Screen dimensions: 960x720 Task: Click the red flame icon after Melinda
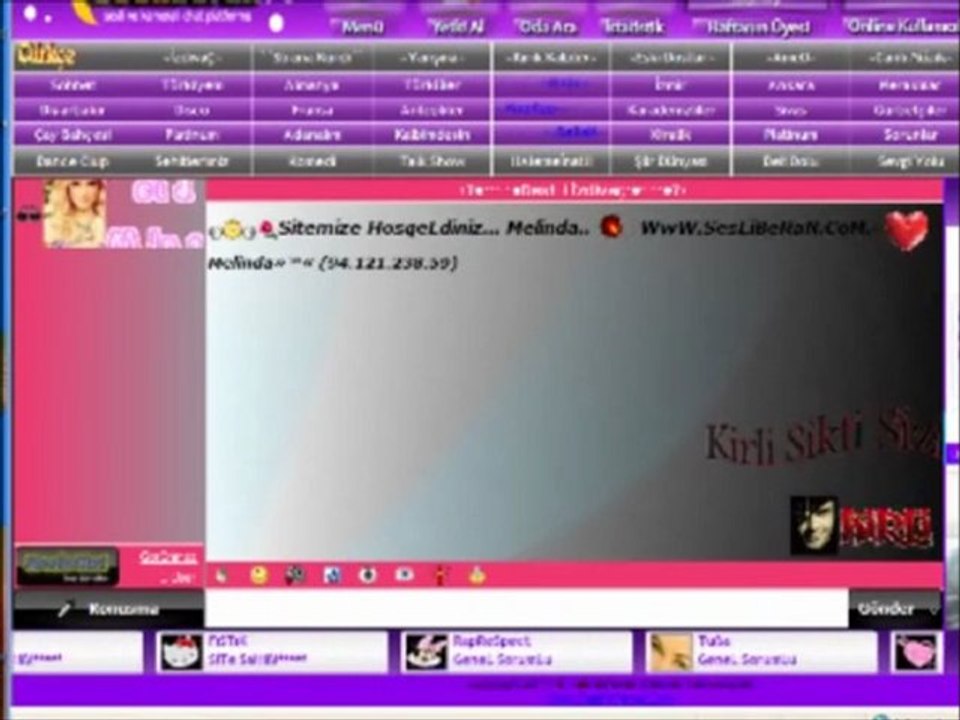point(611,227)
